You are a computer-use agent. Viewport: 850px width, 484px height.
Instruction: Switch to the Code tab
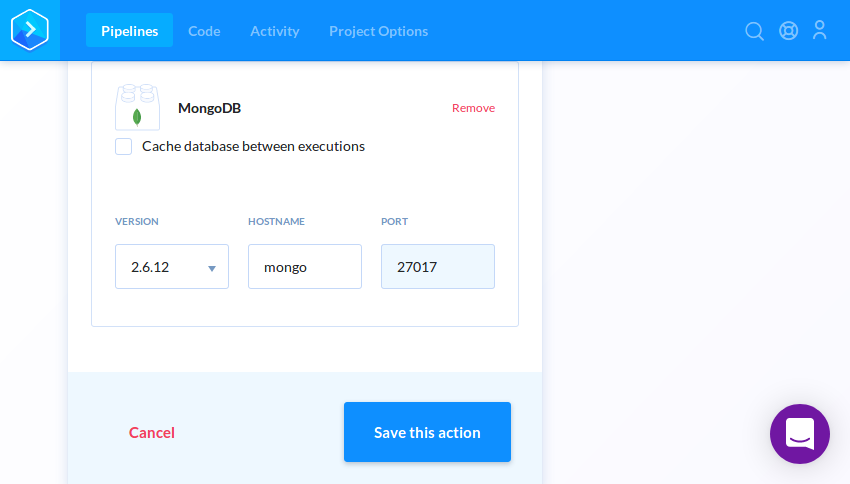pyautogui.click(x=204, y=31)
